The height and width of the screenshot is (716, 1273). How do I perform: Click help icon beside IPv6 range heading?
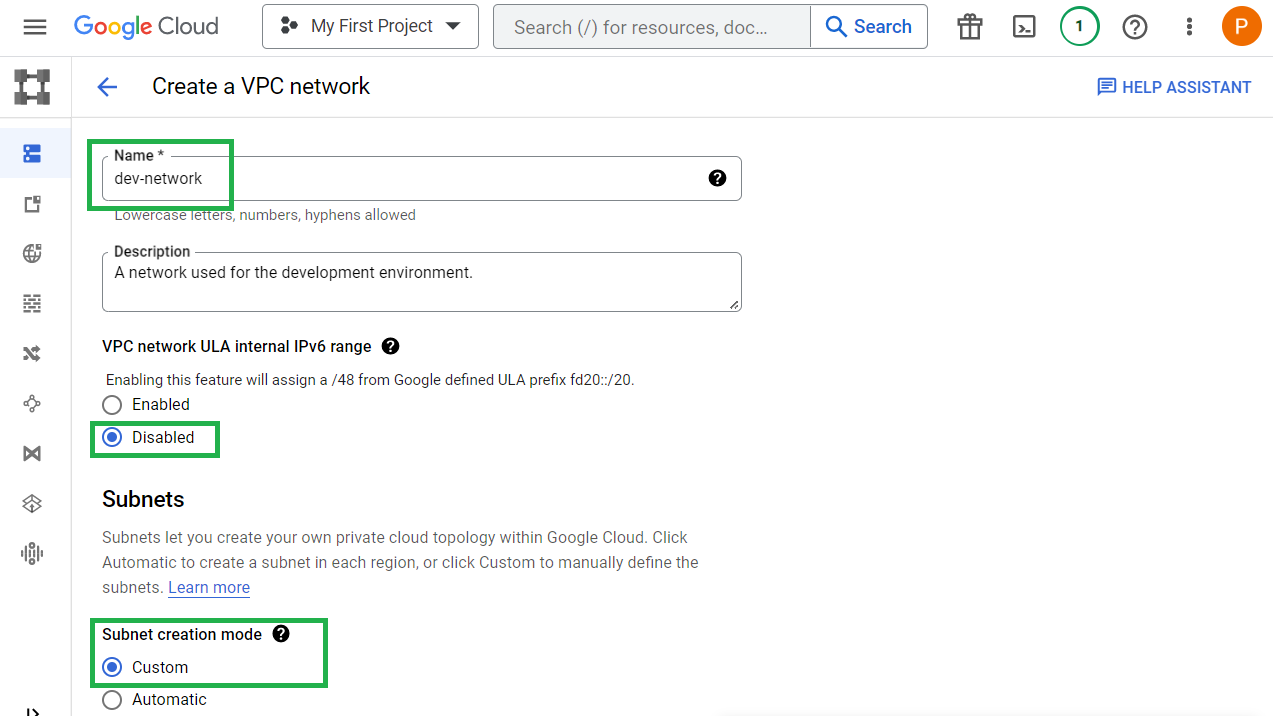click(x=391, y=346)
